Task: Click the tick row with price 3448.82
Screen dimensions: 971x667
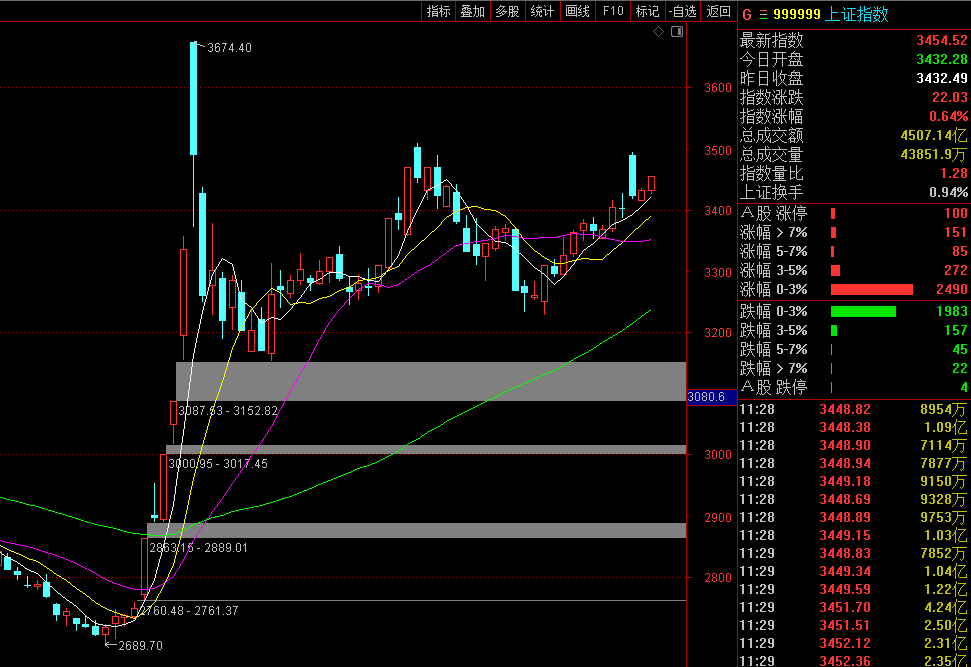Action: (x=853, y=409)
